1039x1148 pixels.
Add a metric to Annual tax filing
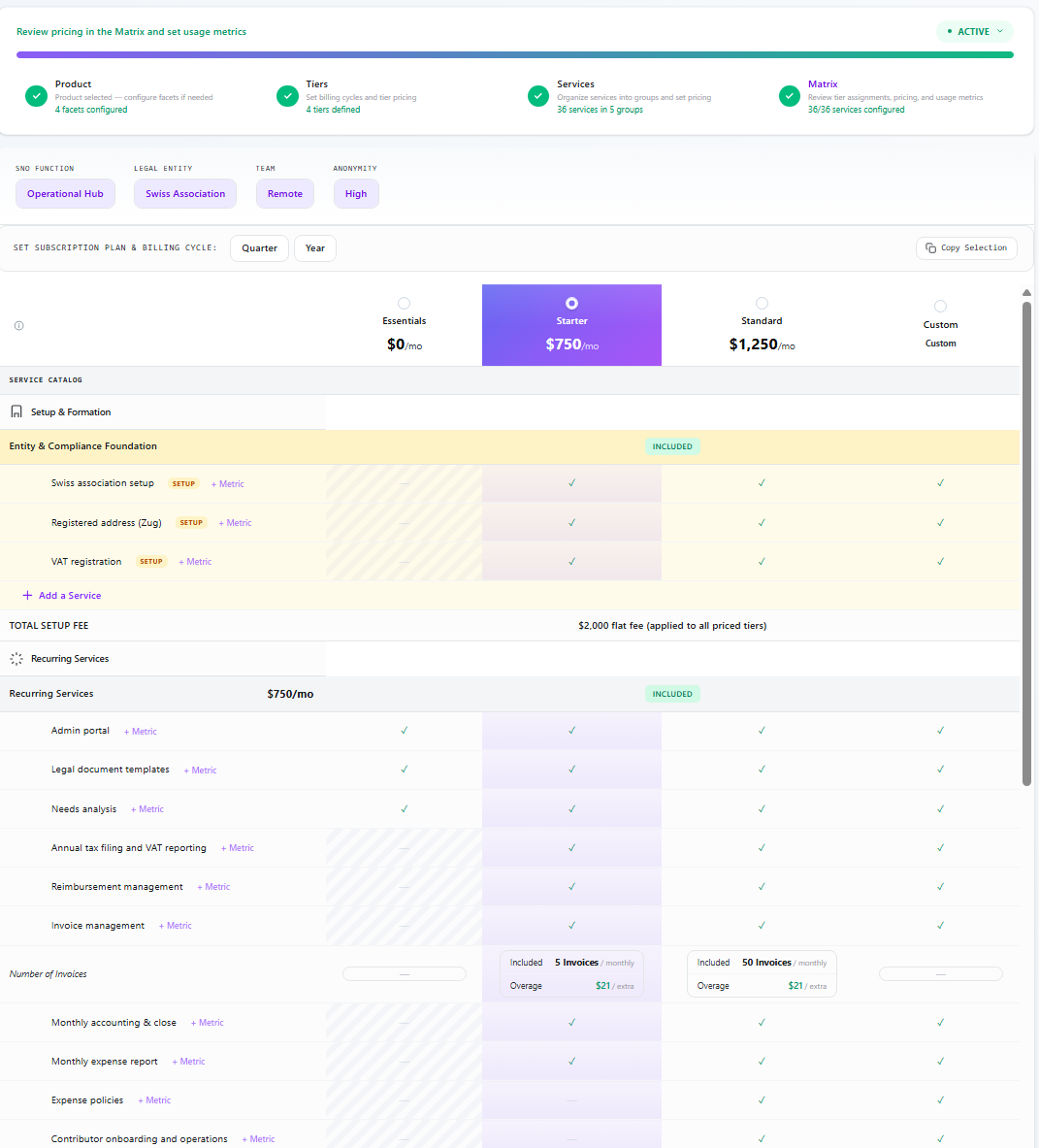237,848
